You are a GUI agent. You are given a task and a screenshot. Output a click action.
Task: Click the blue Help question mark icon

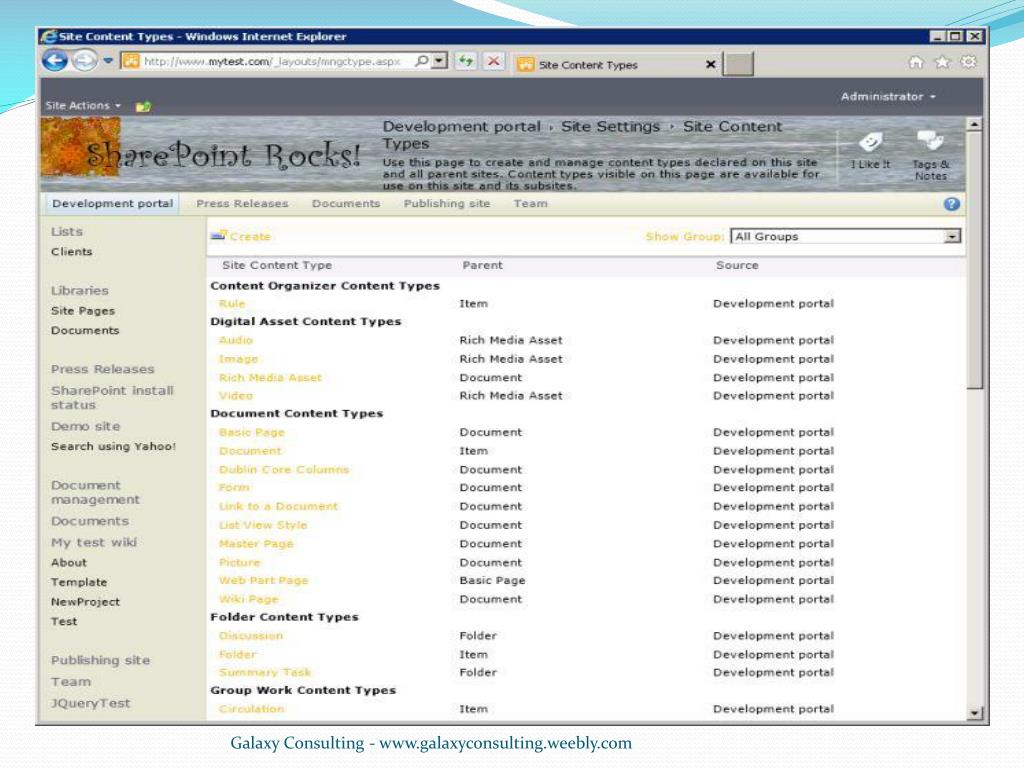point(952,204)
